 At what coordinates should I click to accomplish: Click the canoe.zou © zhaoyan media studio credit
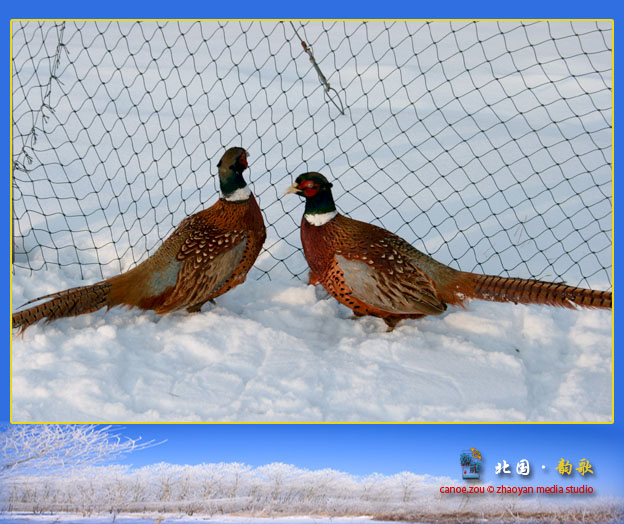516,489
